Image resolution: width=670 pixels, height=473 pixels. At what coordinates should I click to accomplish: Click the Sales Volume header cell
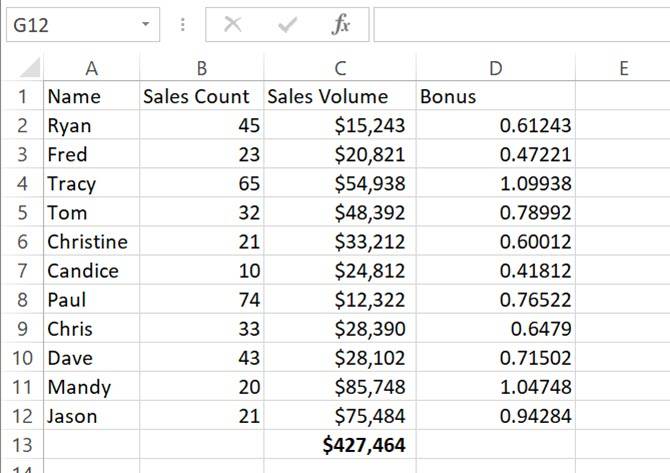[339, 97]
